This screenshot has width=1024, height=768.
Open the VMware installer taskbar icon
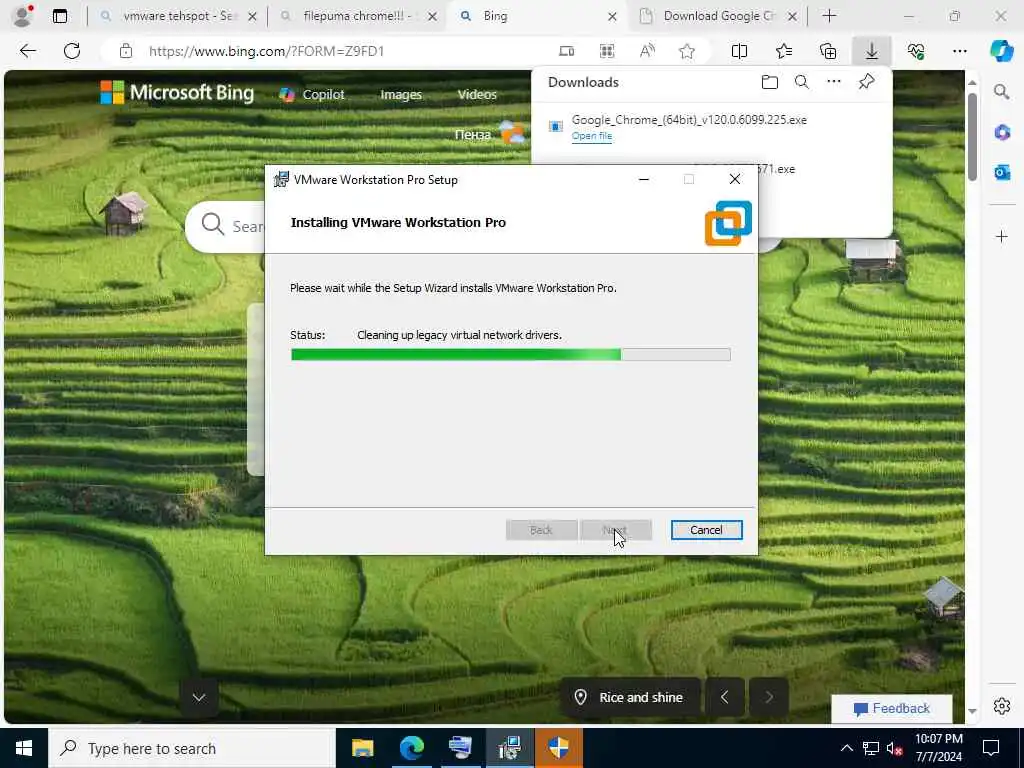coord(509,748)
